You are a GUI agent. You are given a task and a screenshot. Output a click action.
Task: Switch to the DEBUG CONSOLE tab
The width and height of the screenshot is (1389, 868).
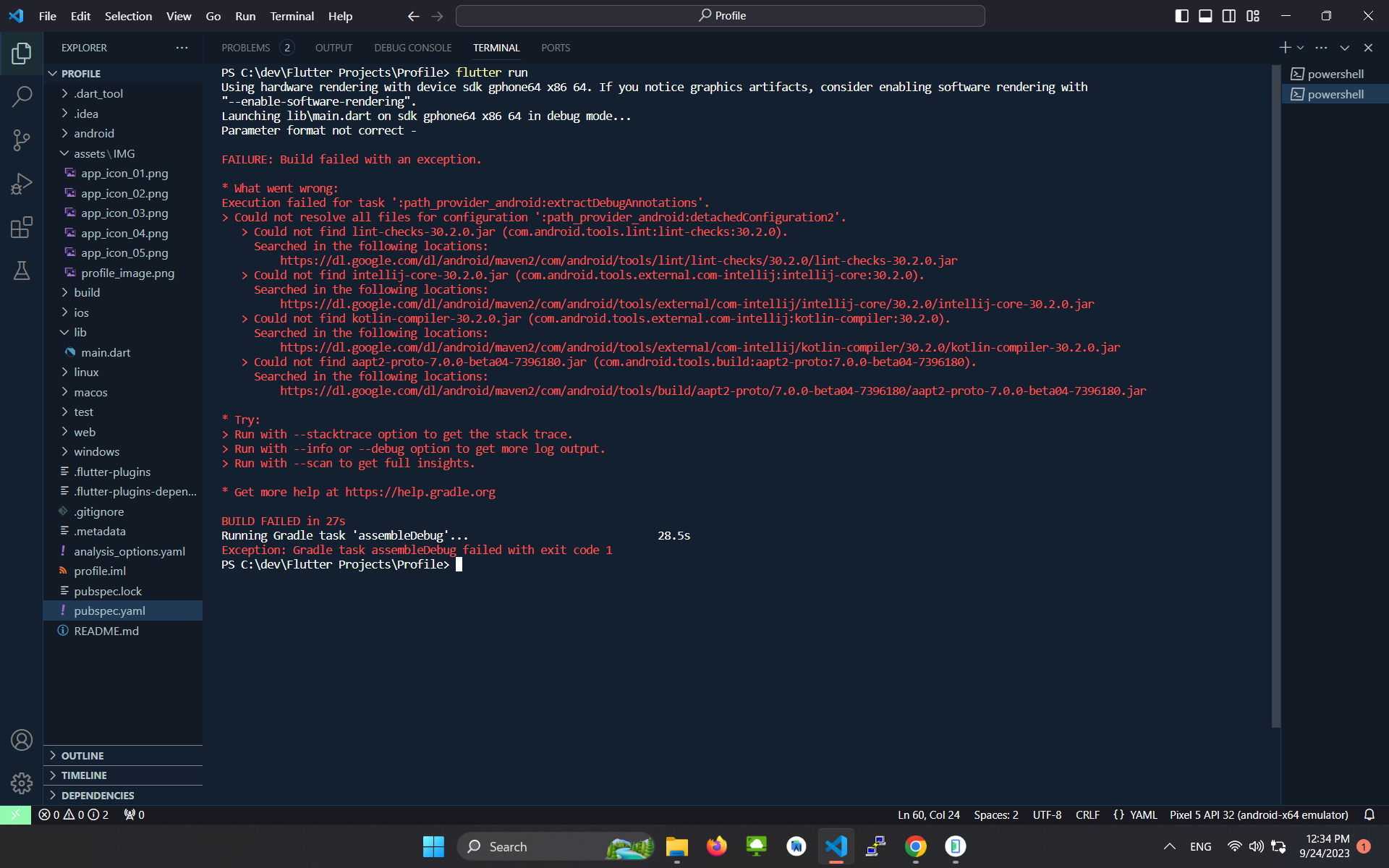pos(412,48)
